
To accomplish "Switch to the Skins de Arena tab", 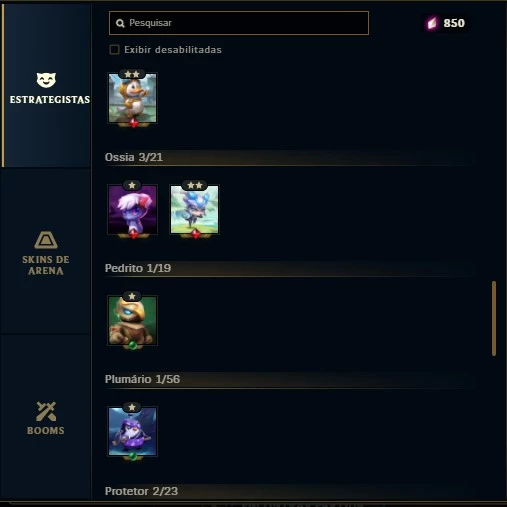I will (46, 252).
